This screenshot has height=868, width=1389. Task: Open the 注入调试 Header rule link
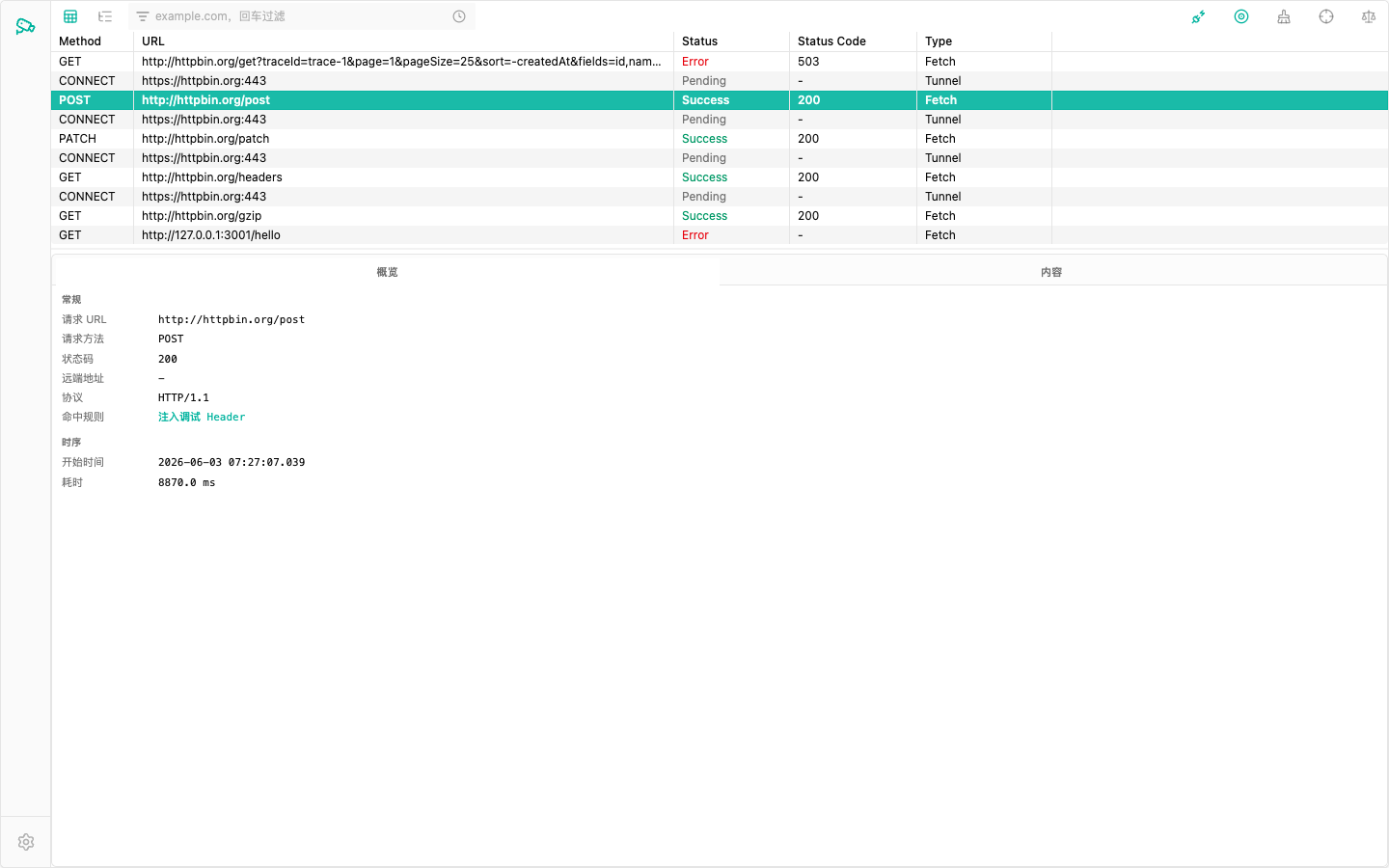(x=202, y=417)
